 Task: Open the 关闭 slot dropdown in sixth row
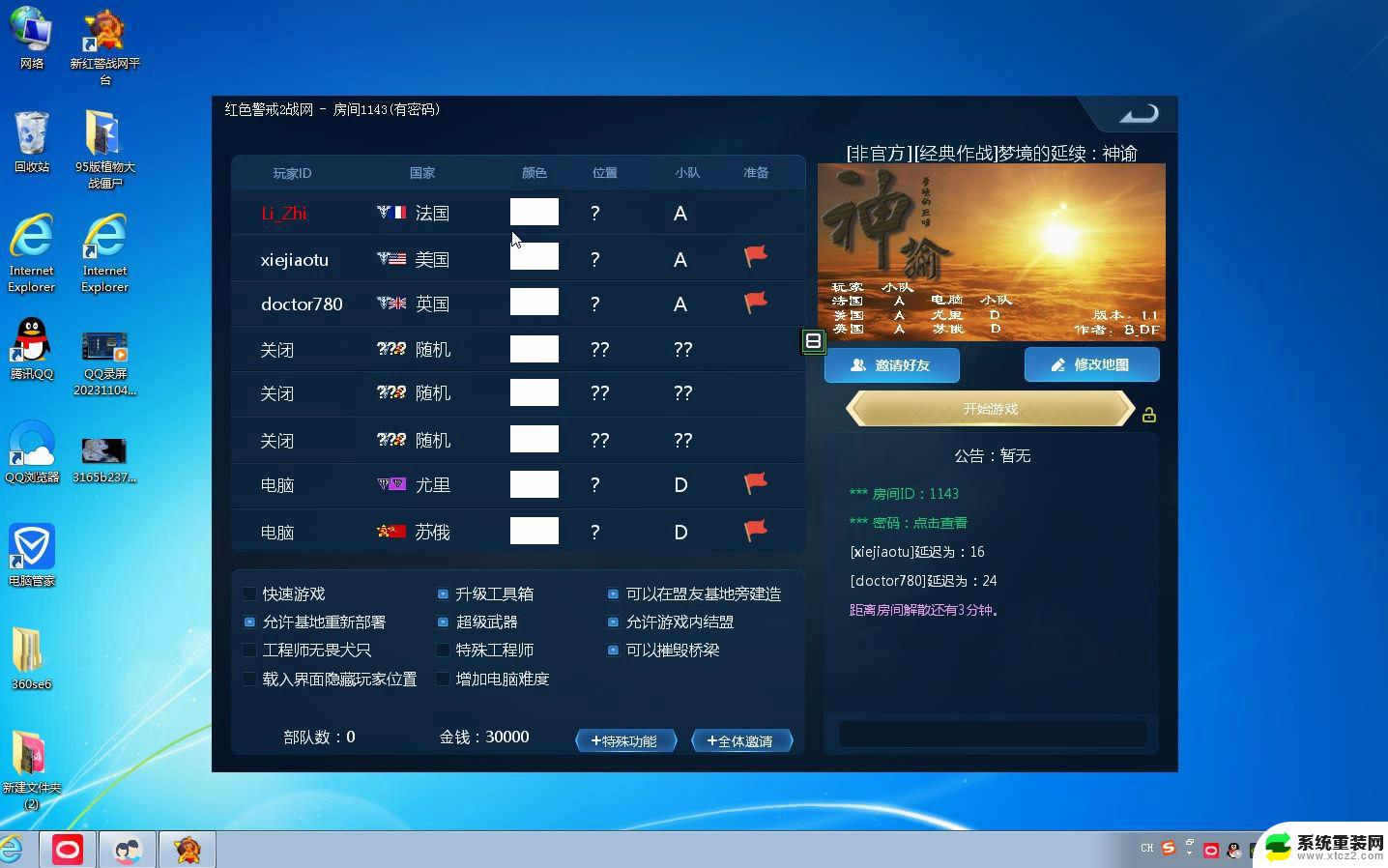(277, 440)
